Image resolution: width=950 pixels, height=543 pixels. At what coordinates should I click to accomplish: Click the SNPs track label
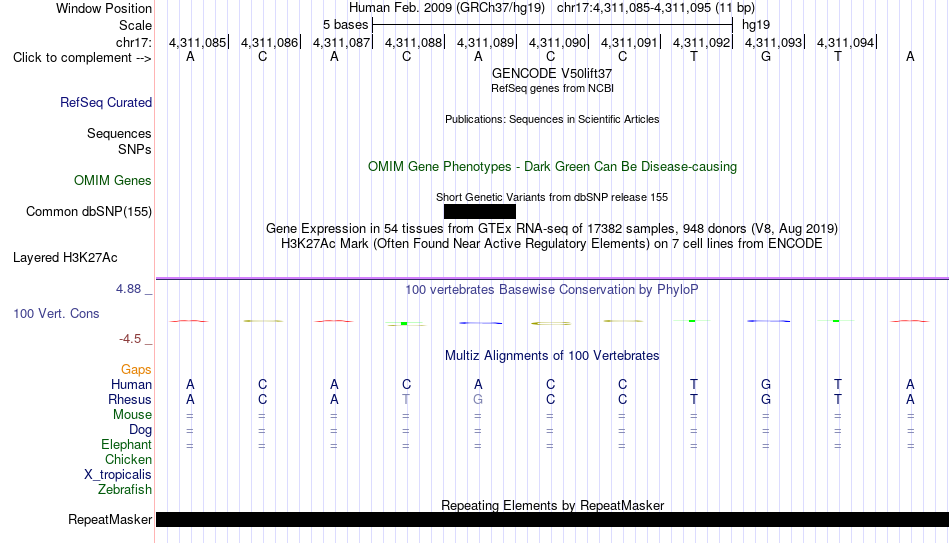(135, 149)
